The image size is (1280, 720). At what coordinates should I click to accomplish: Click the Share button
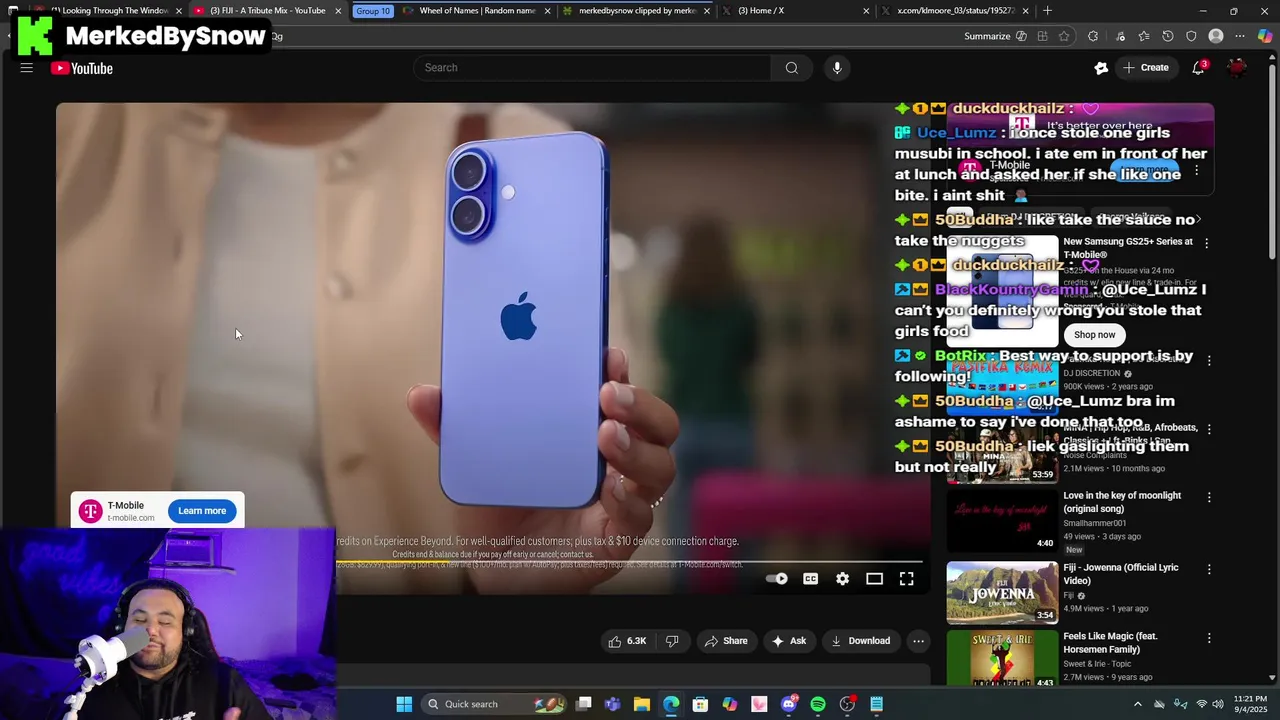pyautogui.click(x=726, y=641)
